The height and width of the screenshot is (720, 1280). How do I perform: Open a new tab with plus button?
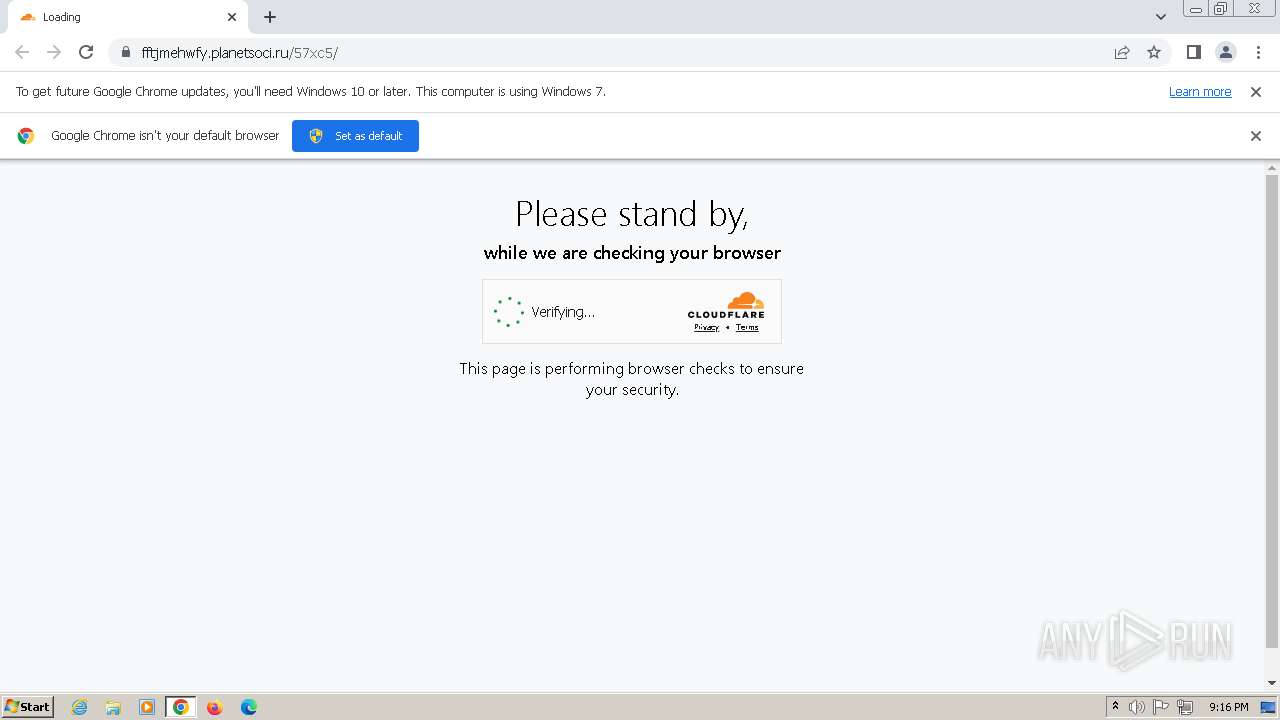tap(270, 17)
